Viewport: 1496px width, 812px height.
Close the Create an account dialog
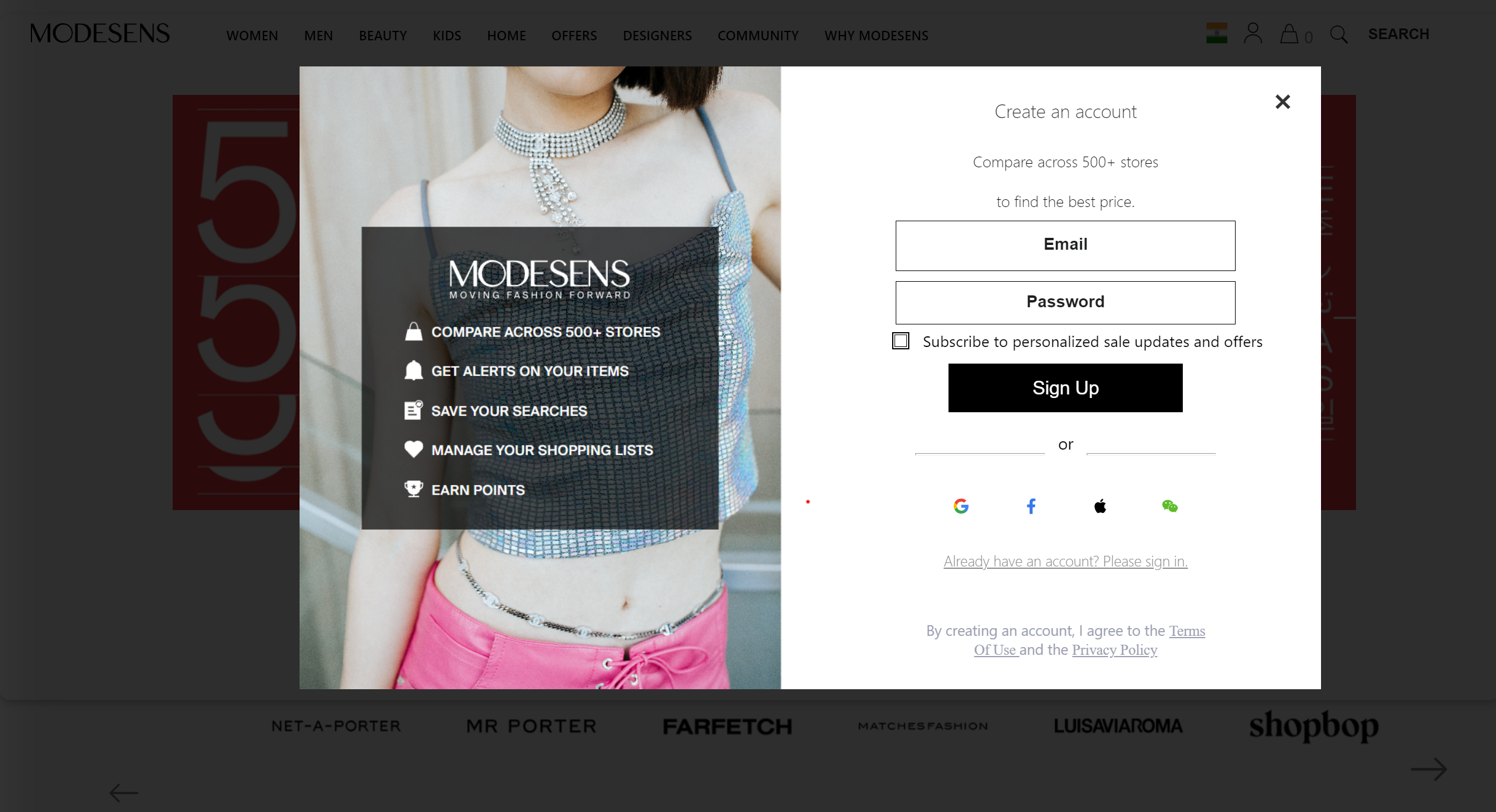(1282, 102)
